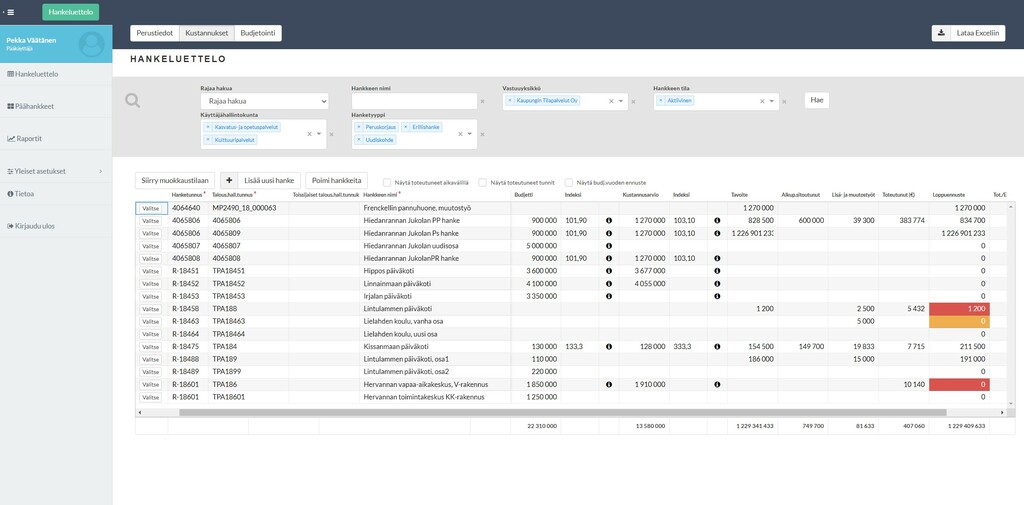Select the Perustiedot tab

click(x=155, y=33)
